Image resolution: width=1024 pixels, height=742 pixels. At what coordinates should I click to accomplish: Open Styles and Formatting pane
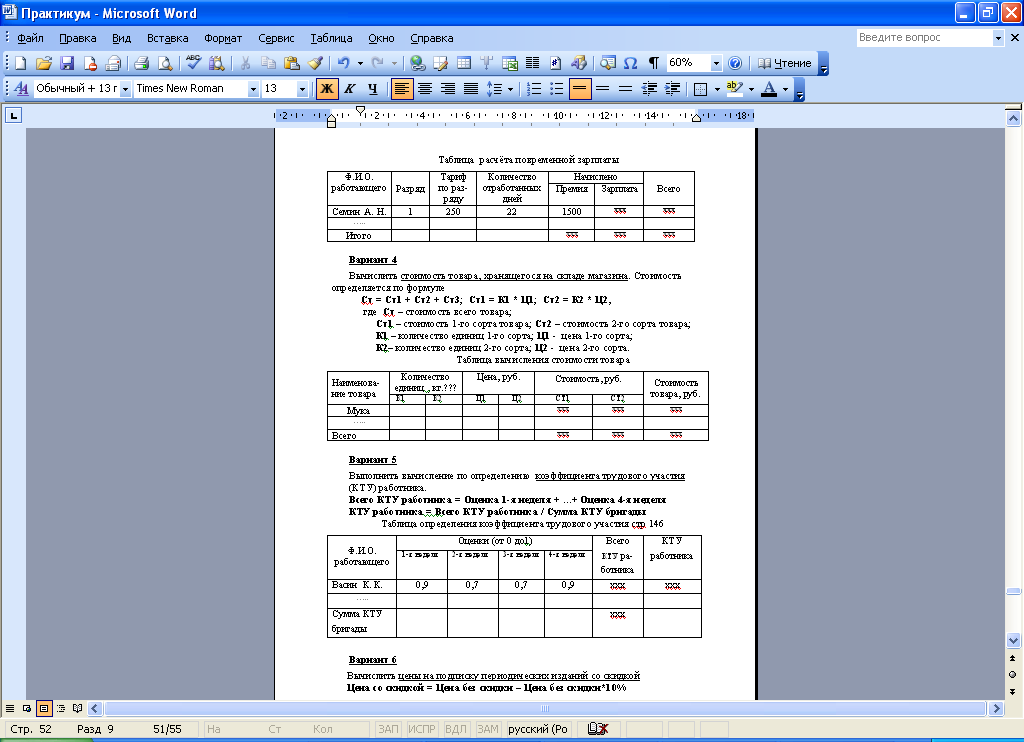click(21, 88)
